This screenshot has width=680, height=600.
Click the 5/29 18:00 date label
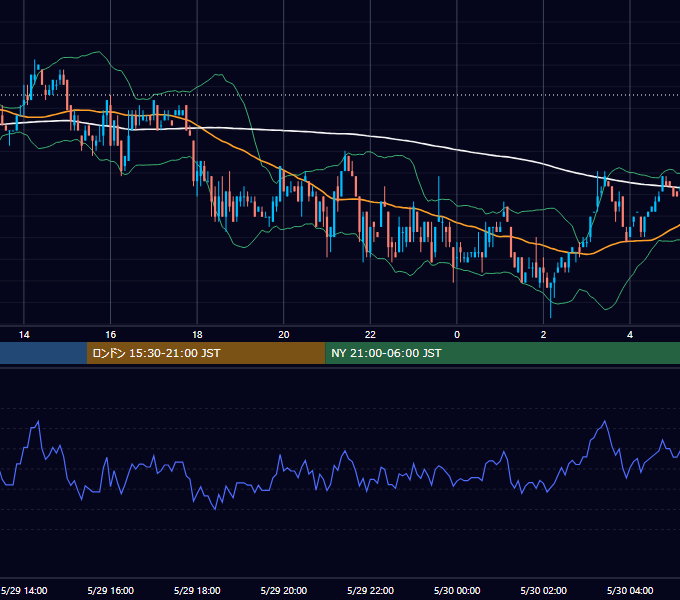pyautogui.click(x=197, y=590)
